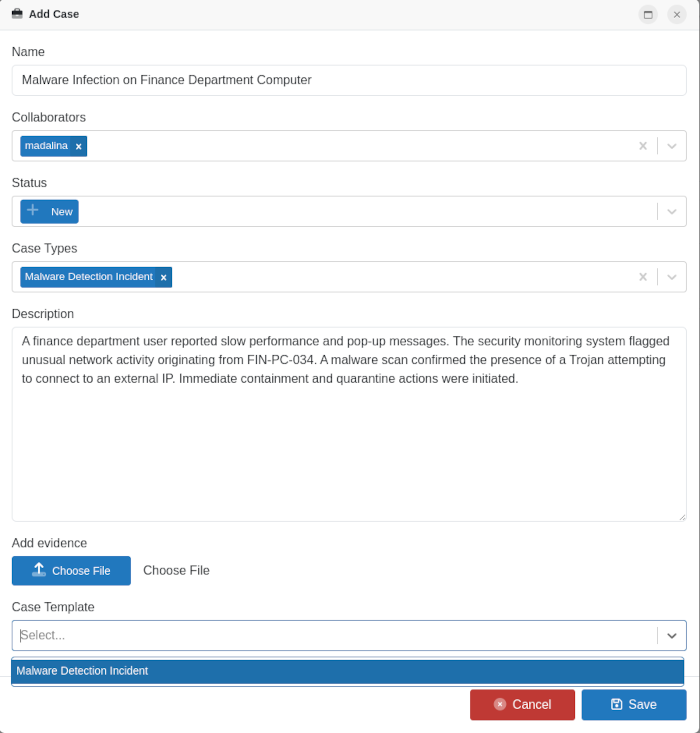Clear all Collaborators with the X icon

point(643,146)
